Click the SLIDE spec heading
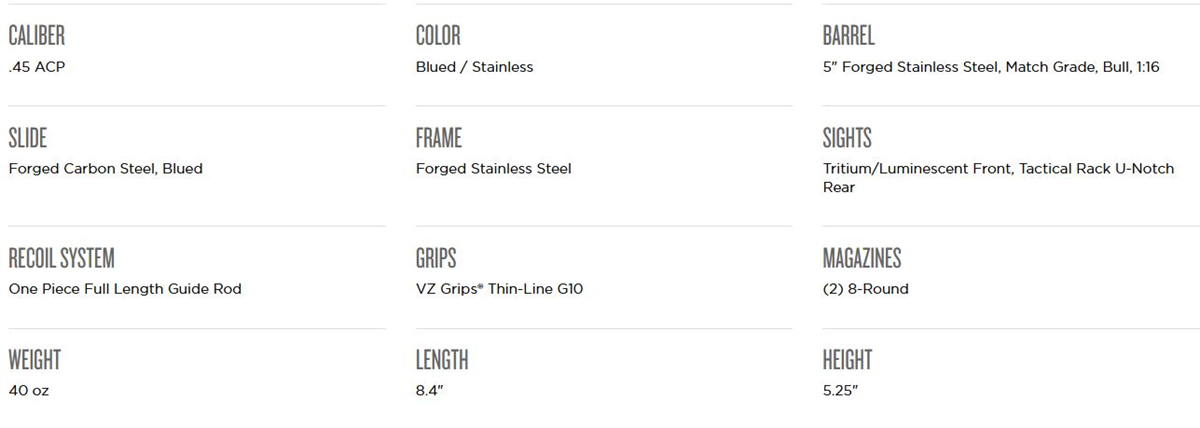This screenshot has width=1200, height=428. [27, 139]
